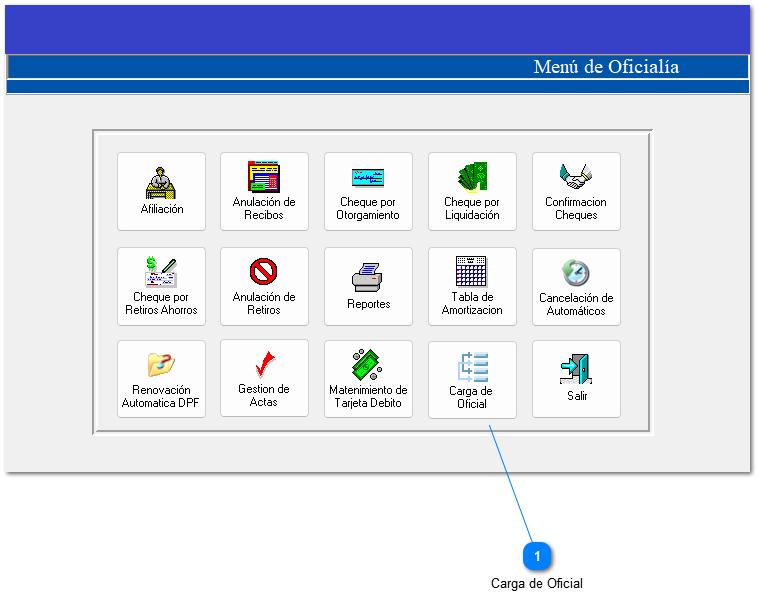Exit using the Salir button
Screen dimensions: 759x607
coord(576,379)
